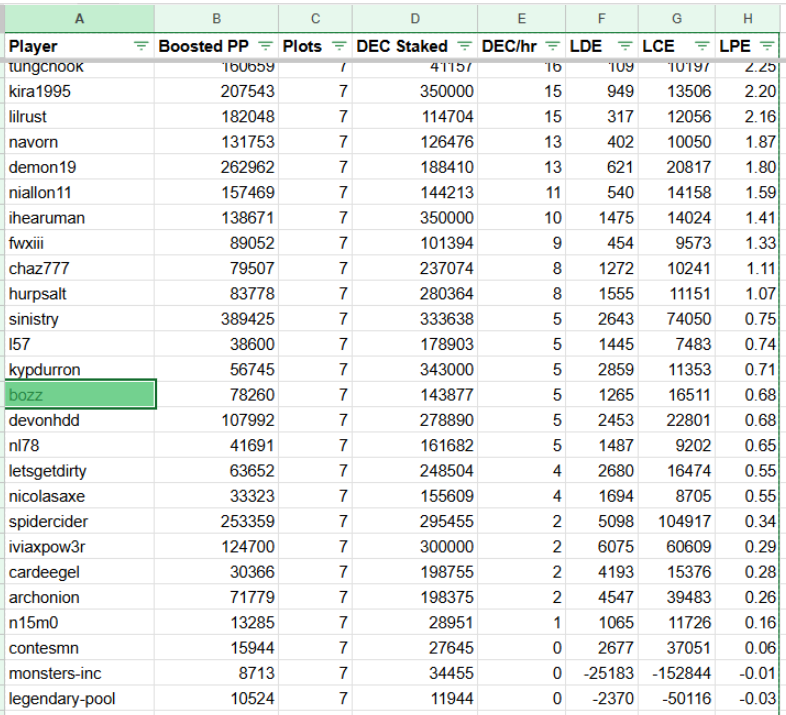Image resolution: width=786 pixels, height=715 pixels.
Task: Select the devonhdd player cell
Action: coord(79,420)
